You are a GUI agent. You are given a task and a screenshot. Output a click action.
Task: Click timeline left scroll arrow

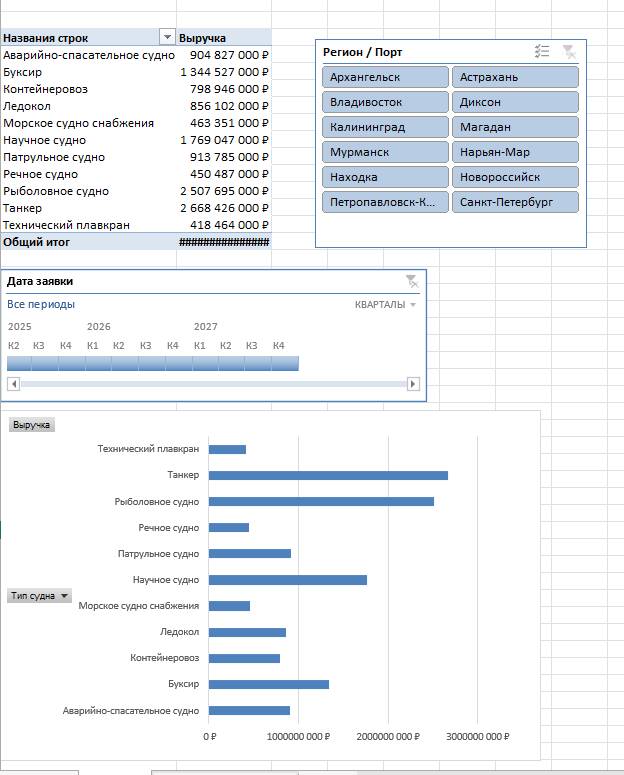[14, 384]
